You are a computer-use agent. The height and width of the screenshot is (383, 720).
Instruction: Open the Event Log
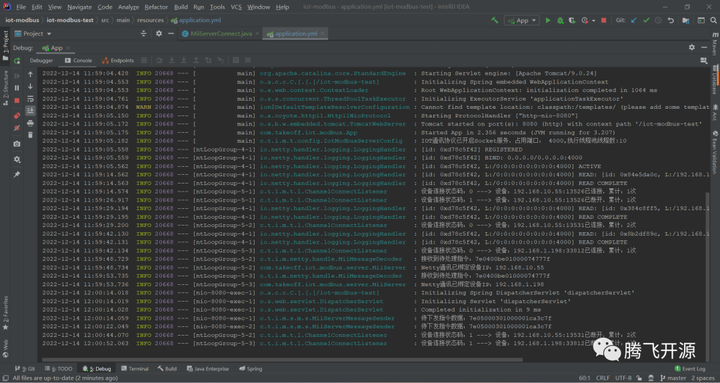690,369
